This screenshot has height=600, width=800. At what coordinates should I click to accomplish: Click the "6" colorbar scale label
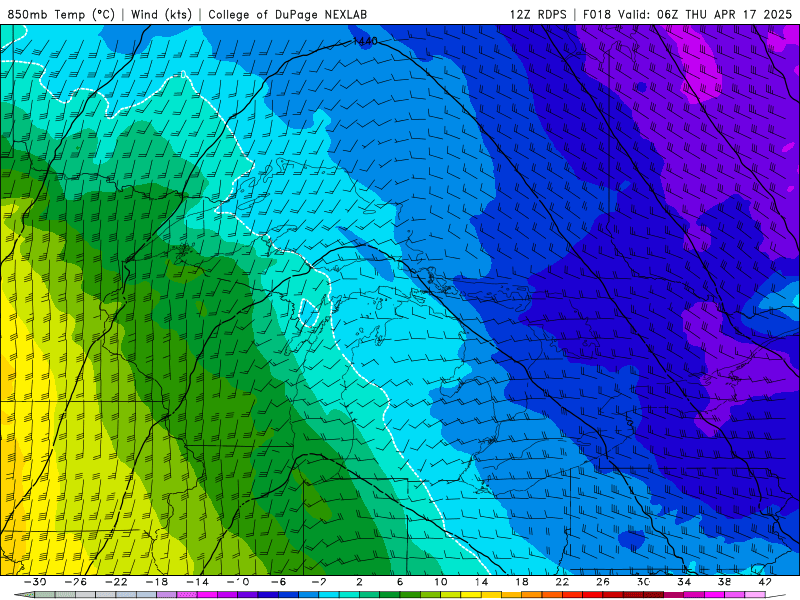coord(400,582)
